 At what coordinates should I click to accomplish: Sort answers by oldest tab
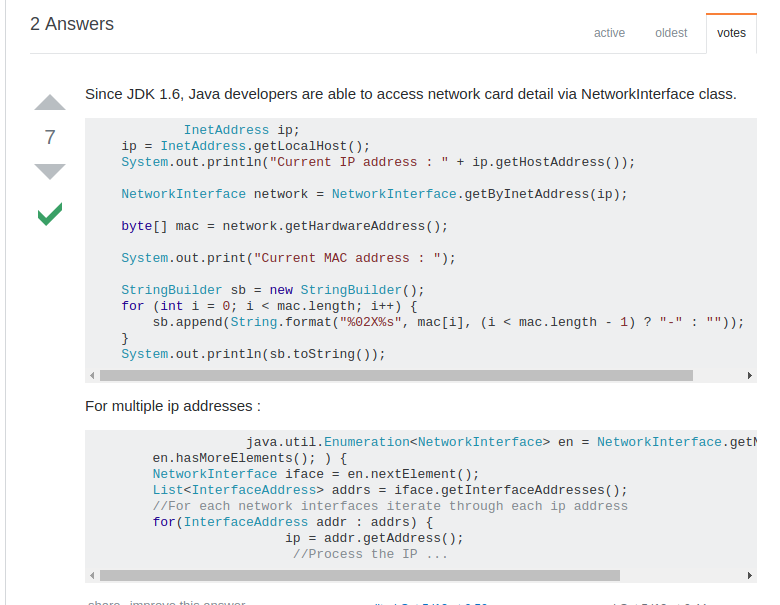point(671,33)
